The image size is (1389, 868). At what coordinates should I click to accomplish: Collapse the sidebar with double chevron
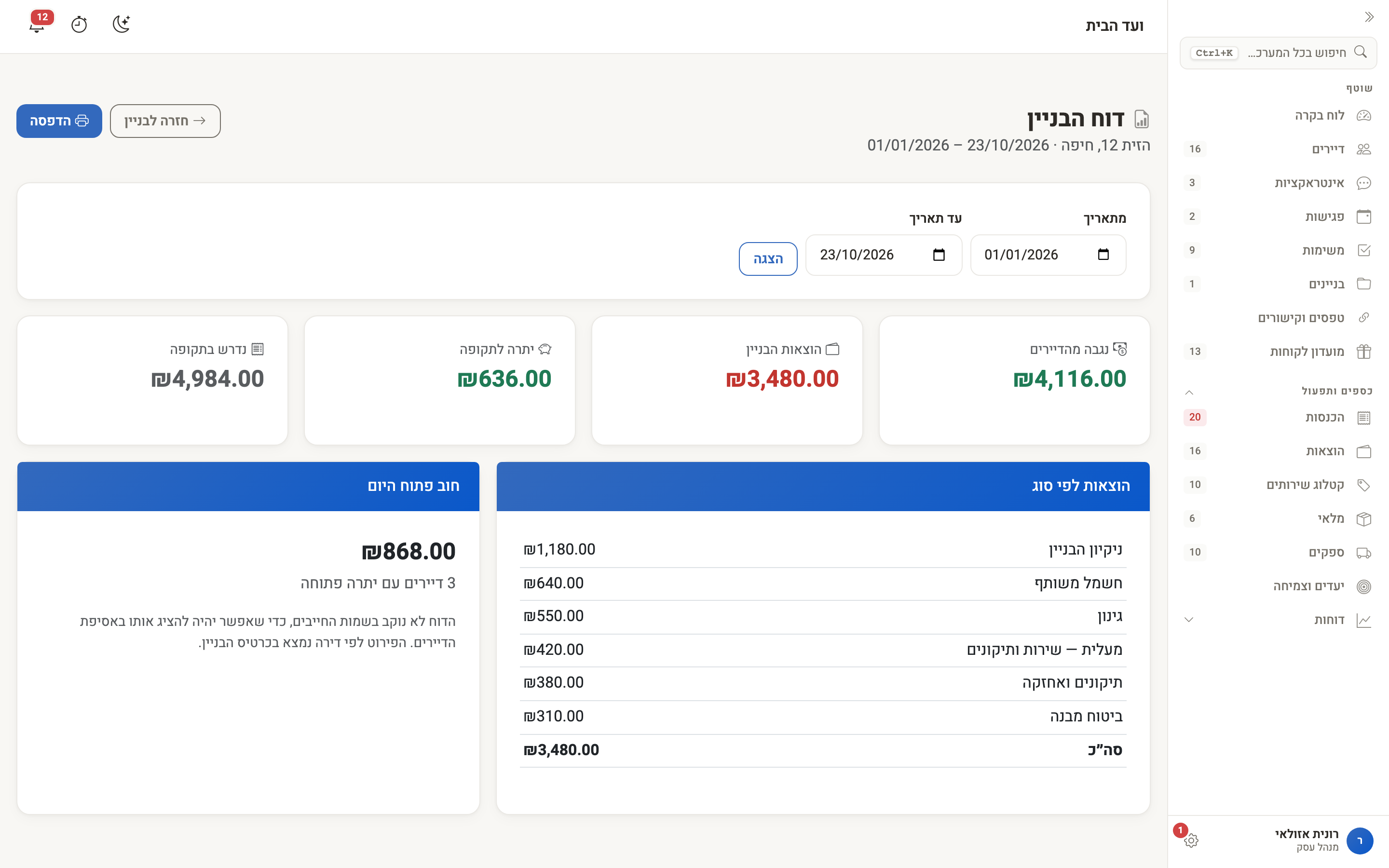pyautogui.click(x=1369, y=17)
